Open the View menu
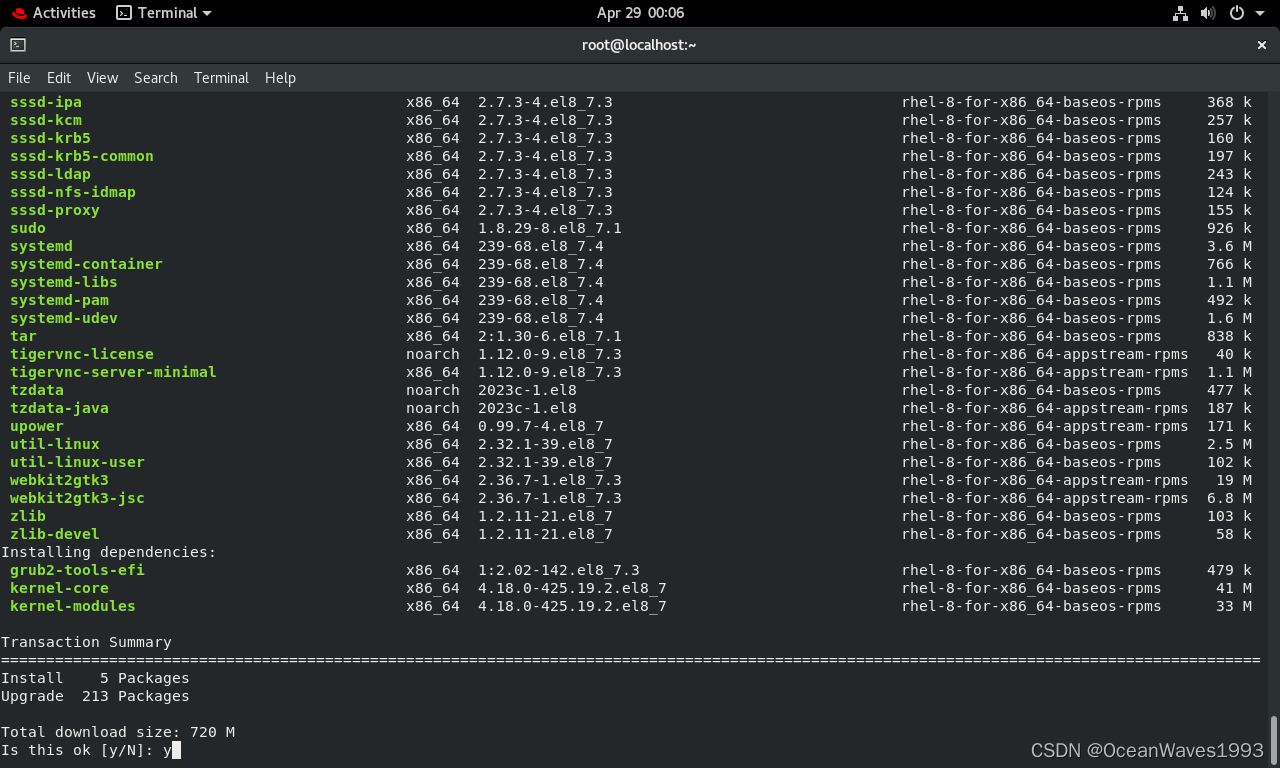This screenshot has height=768, width=1280. coord(102,78)
